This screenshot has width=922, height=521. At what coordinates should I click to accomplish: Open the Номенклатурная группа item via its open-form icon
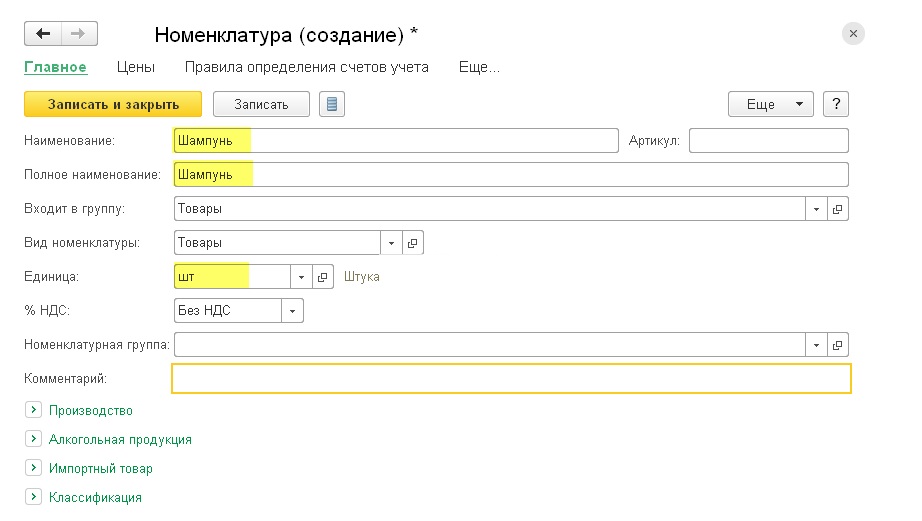click(x=837, y=345)
